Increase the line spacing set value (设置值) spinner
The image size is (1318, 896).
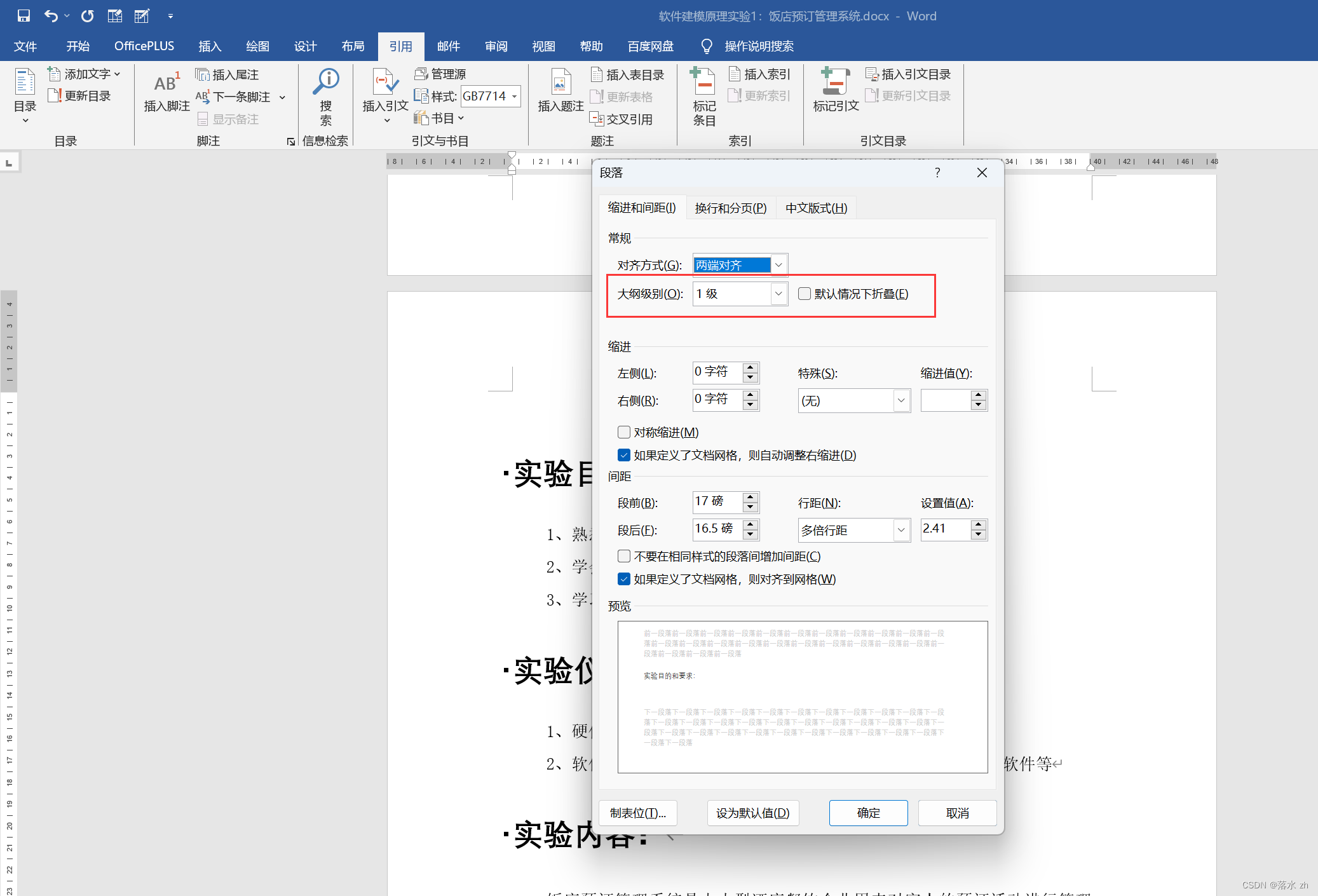coord(979,525)
